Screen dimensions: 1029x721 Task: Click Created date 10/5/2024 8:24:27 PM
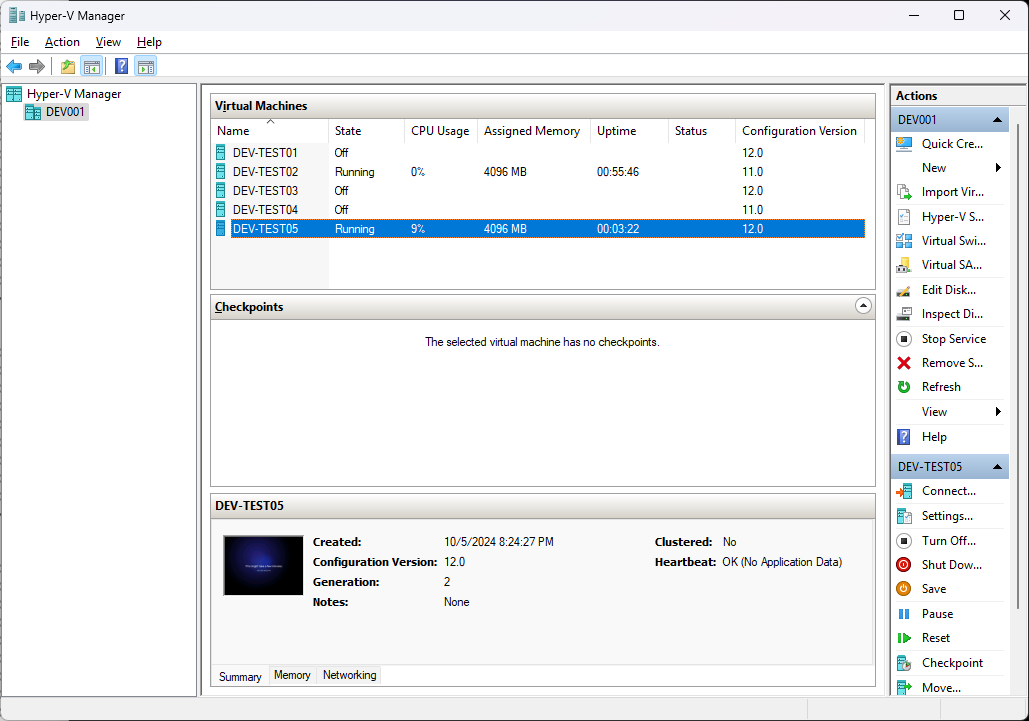pyautogui.click(x=499, y=542)
